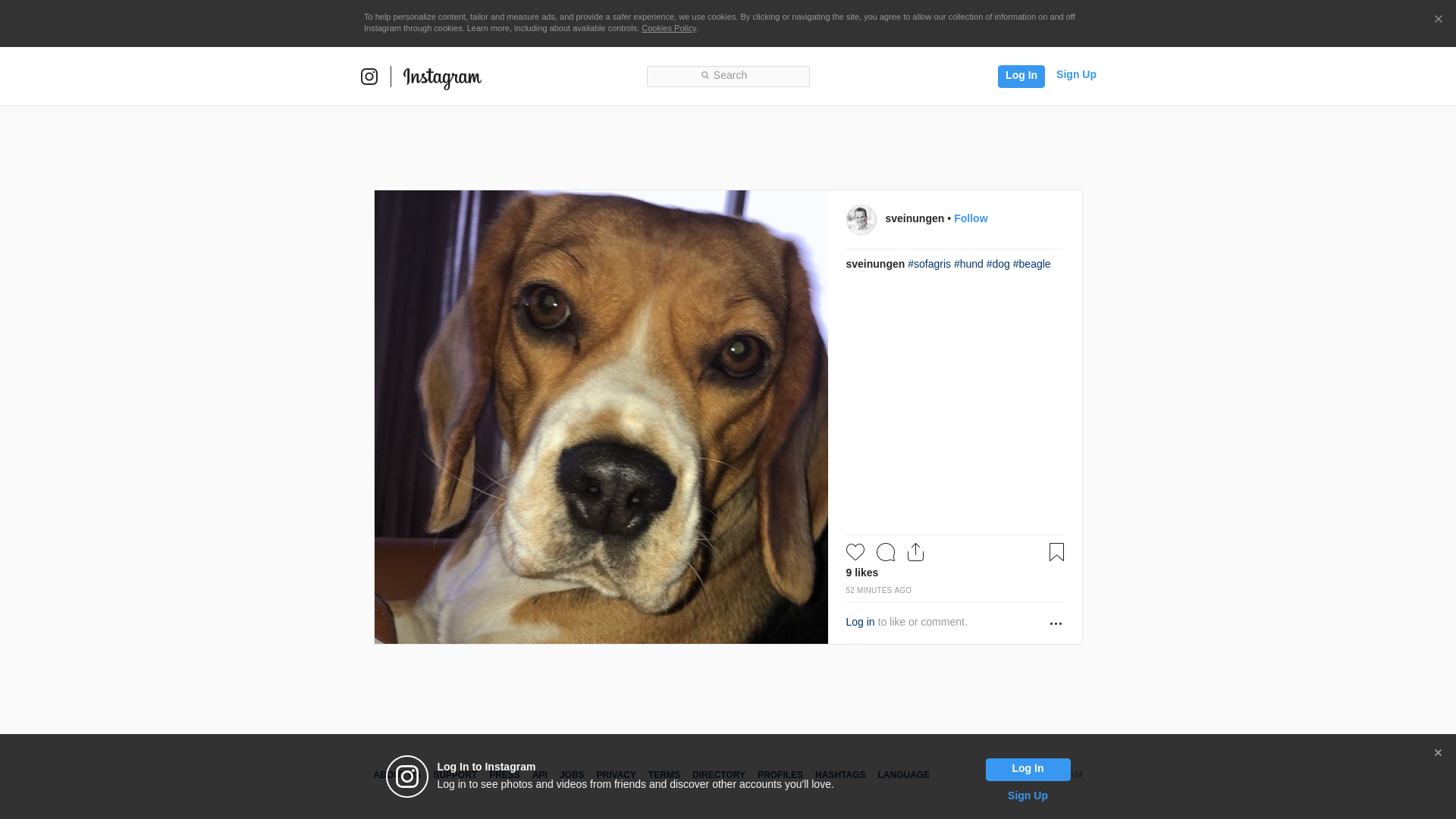Open the PRIVACY footer link
1456x819 pixels.
(616, 775)
